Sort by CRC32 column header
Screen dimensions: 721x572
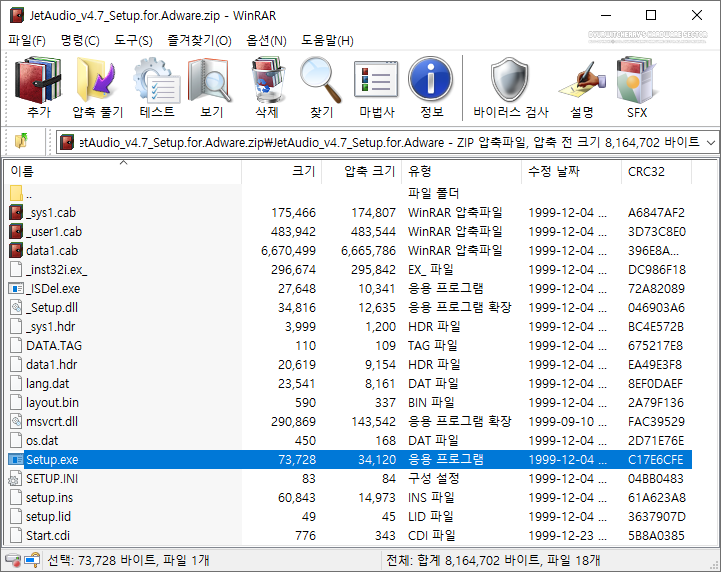coord(656,172)
